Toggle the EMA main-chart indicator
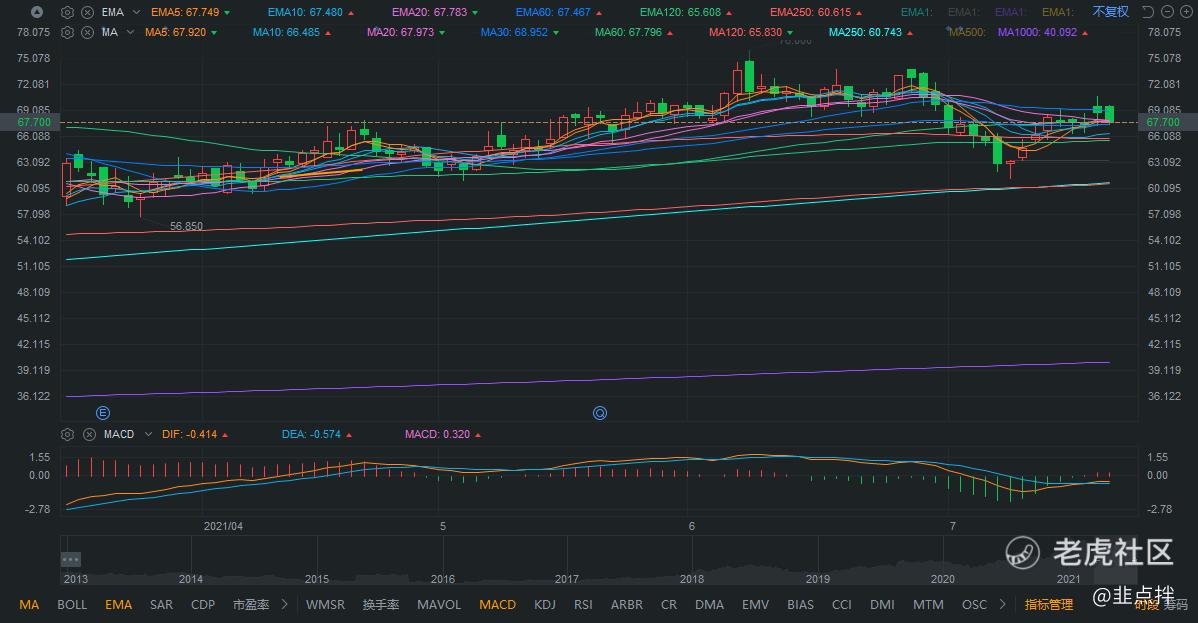This screenshot has height=623, width=1198. pyautogui.click(x=118, y=605)
